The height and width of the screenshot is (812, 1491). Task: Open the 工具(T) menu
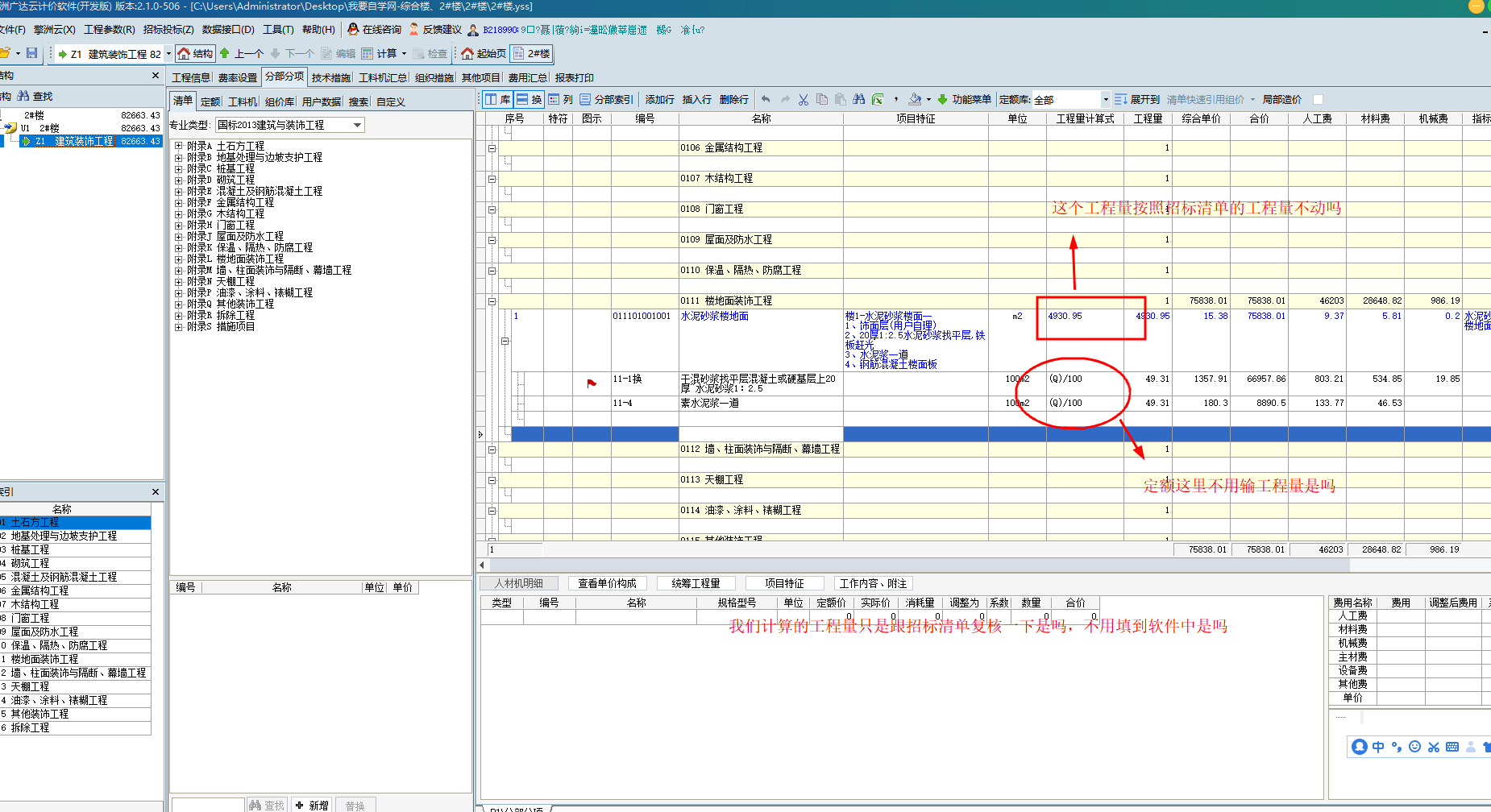tap(278, 30)
